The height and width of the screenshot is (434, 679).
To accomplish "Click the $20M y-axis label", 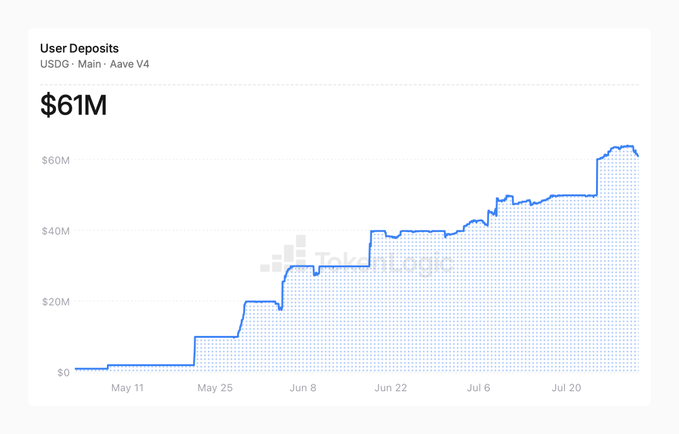I will (x=55, y=302).
